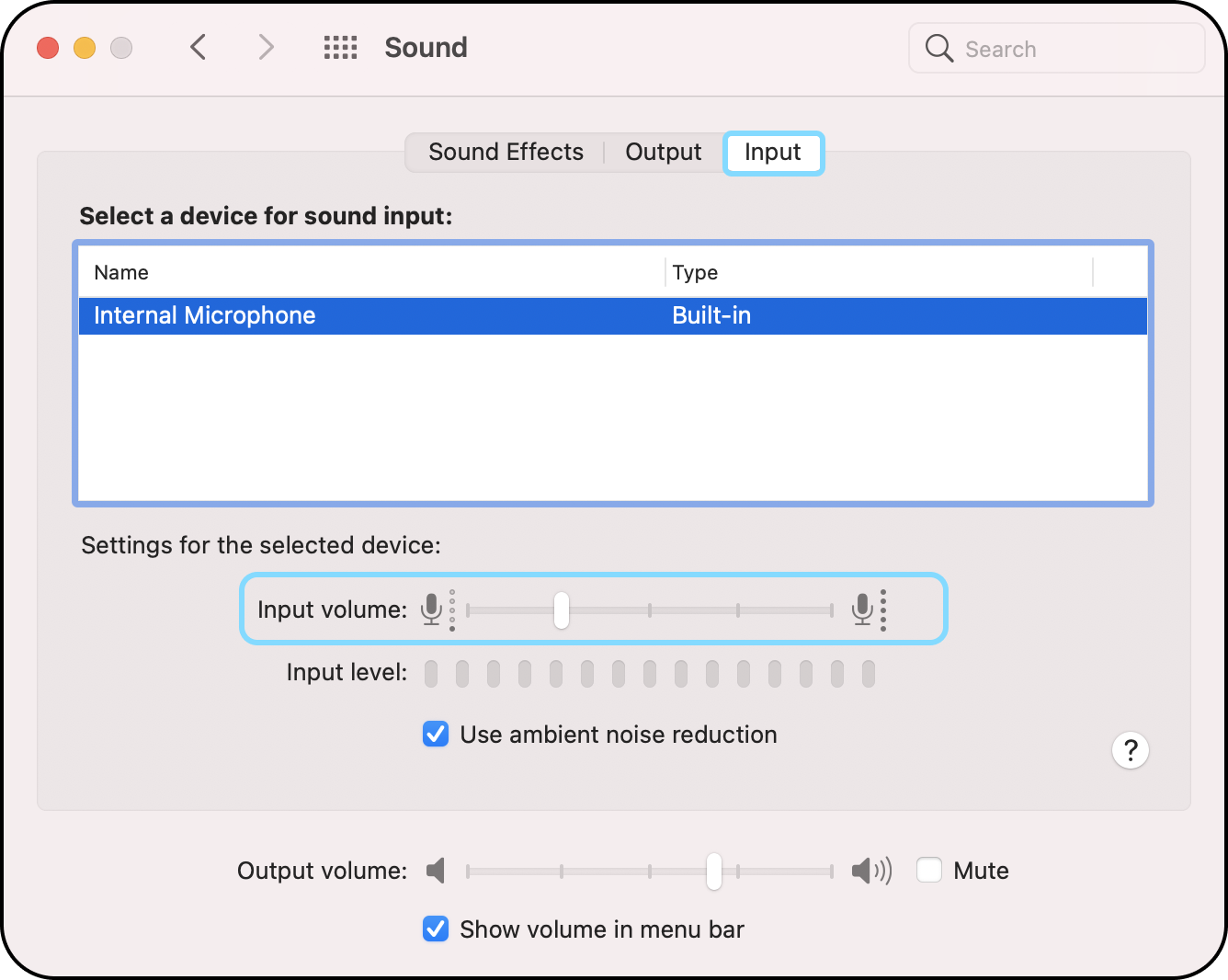Viewport: 1228px width, 980px height.
Task: Disable ambient noise reduction checkbox
Action: [x=436, y=735]
